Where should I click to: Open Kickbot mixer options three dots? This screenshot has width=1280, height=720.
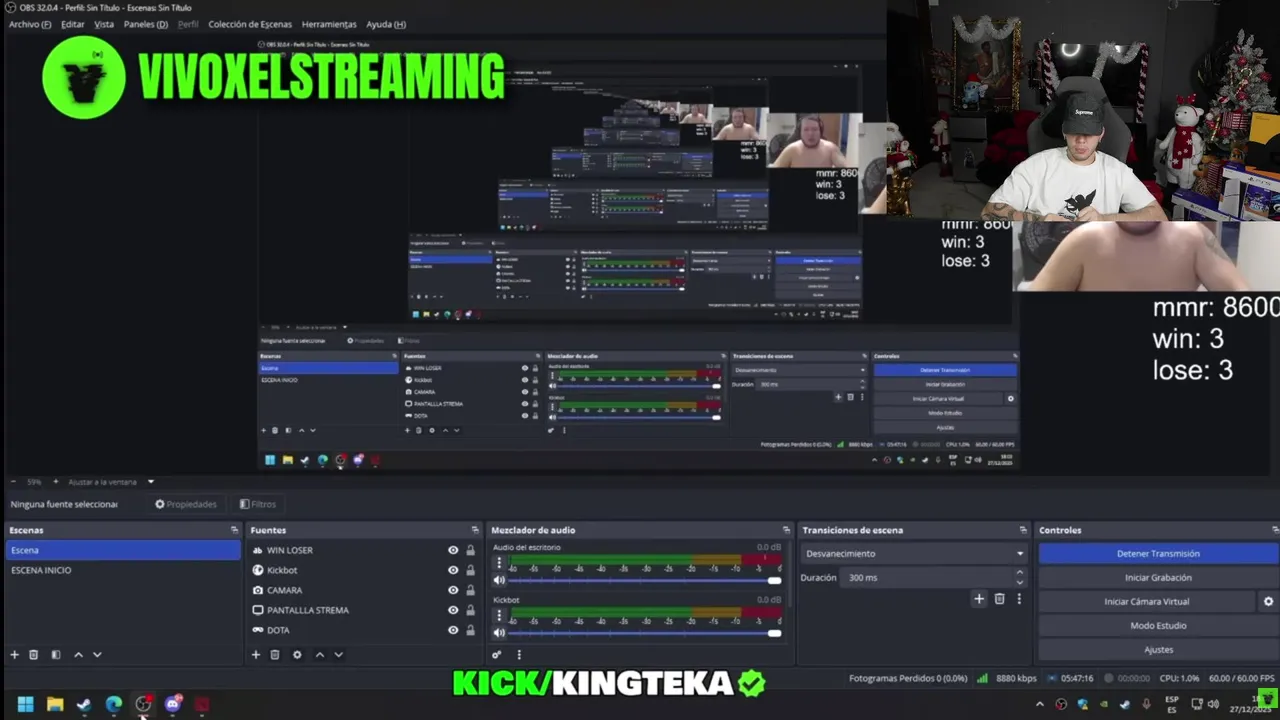(499, 615)
